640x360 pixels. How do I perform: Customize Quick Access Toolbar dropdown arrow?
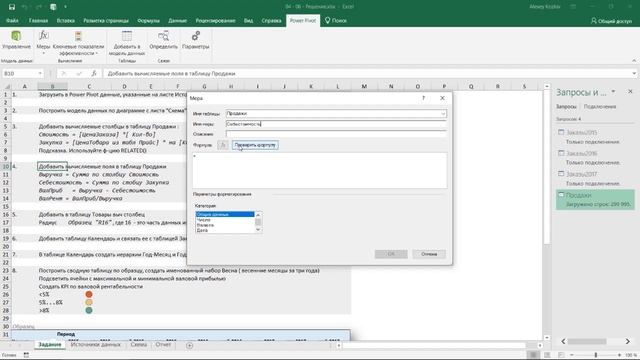point(65,7)
